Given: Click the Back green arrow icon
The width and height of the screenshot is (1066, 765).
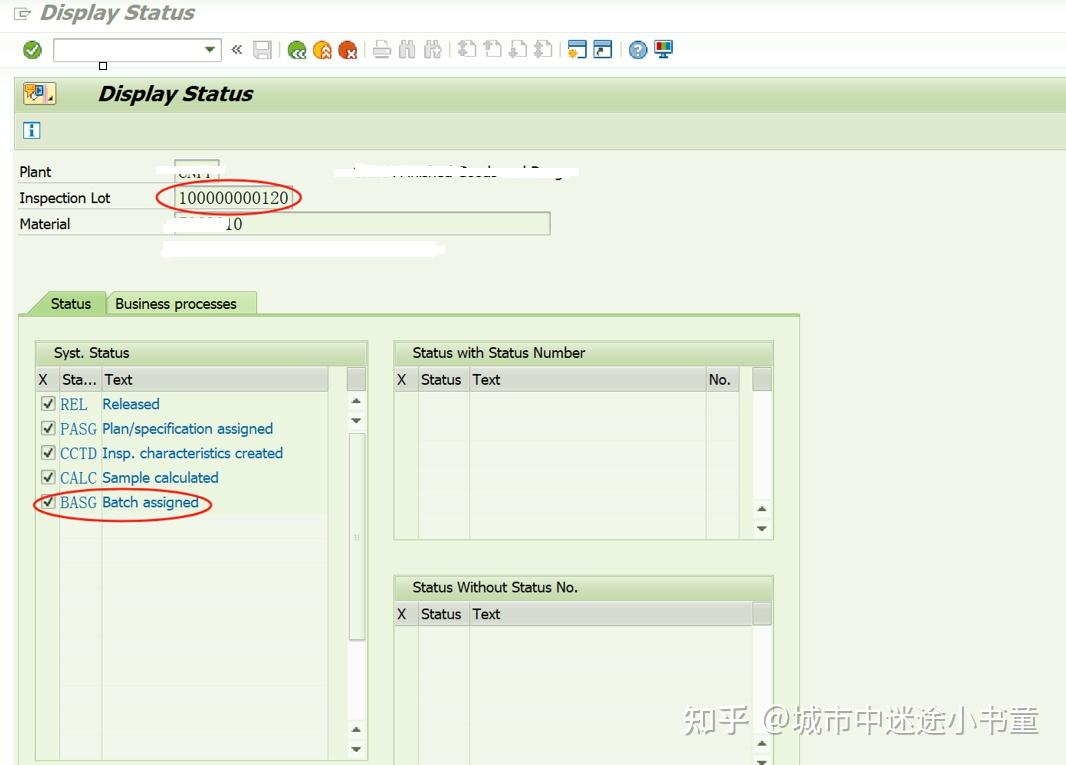Looking at the screenshot, I should coord(296,50).
